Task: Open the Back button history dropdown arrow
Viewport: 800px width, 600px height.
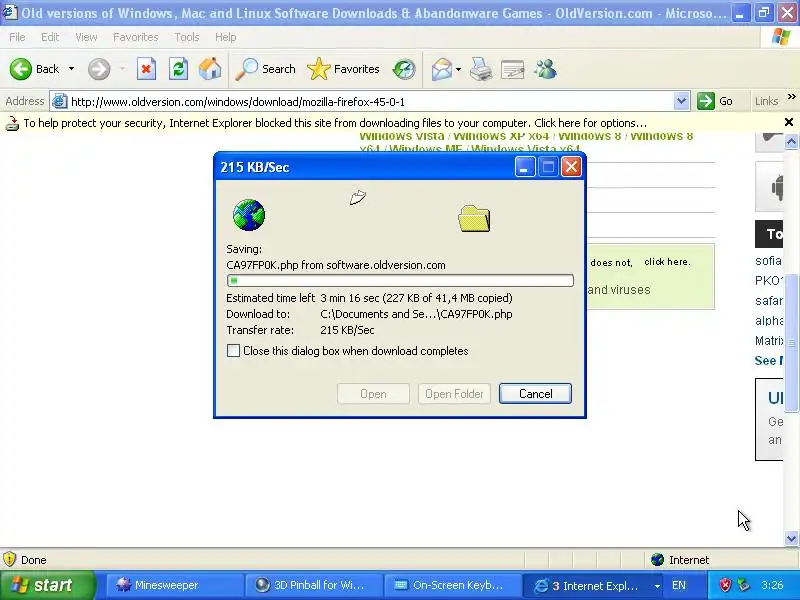Action: pyautogui.click(x=71, y=69)
